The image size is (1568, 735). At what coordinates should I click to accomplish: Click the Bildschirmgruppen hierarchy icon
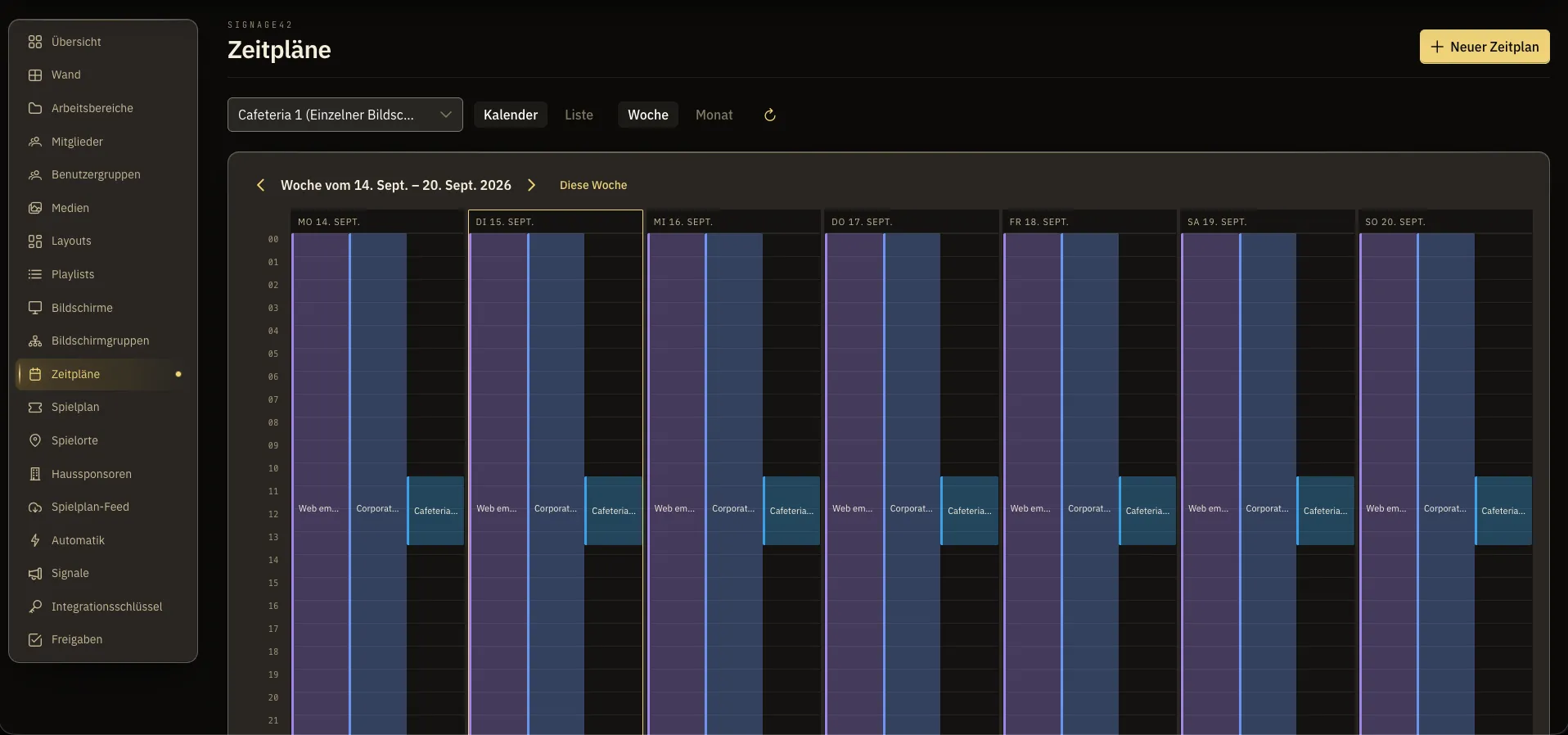(35, 341)
